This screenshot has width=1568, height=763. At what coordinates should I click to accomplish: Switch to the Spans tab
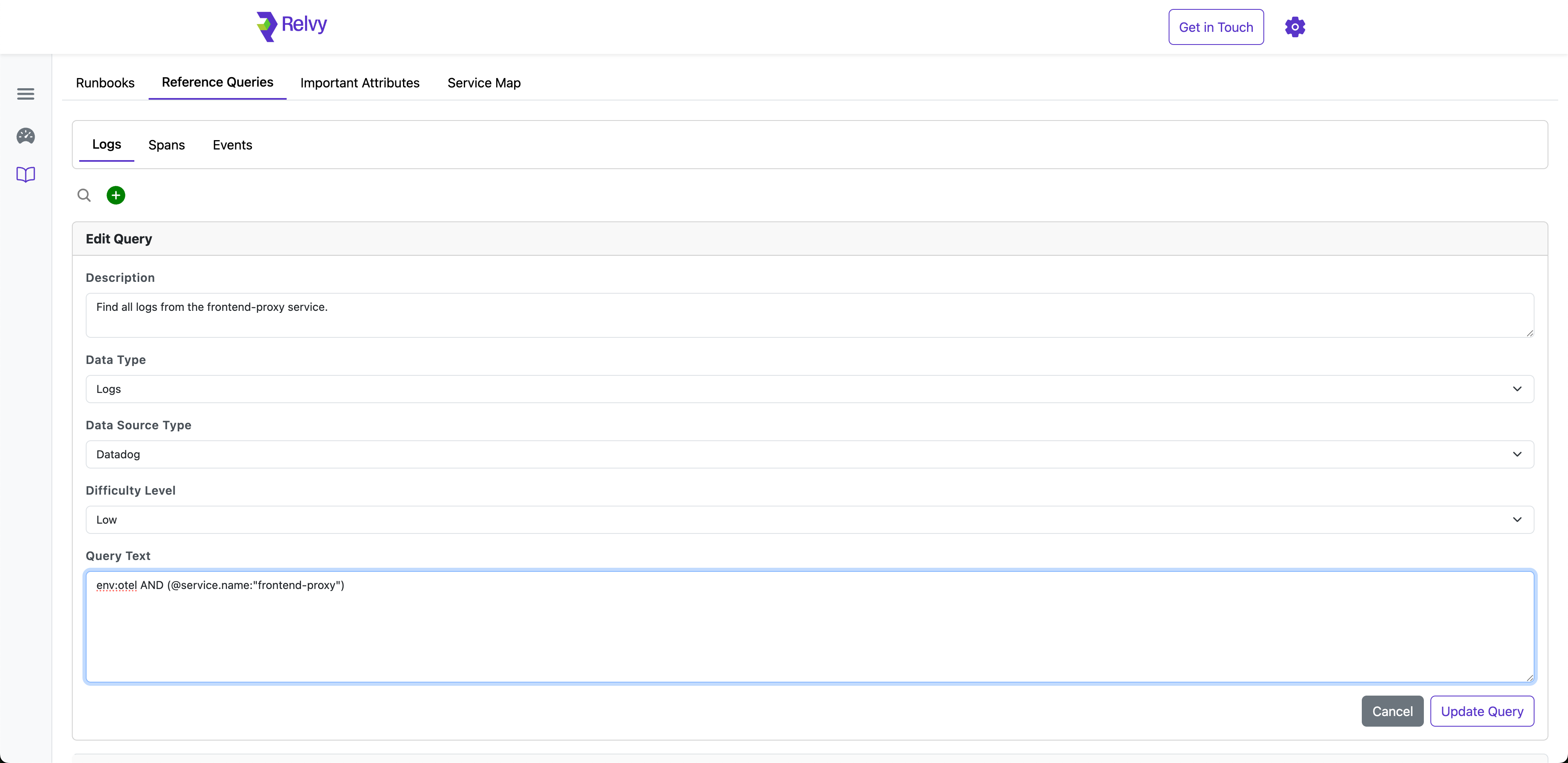(166, 145)
